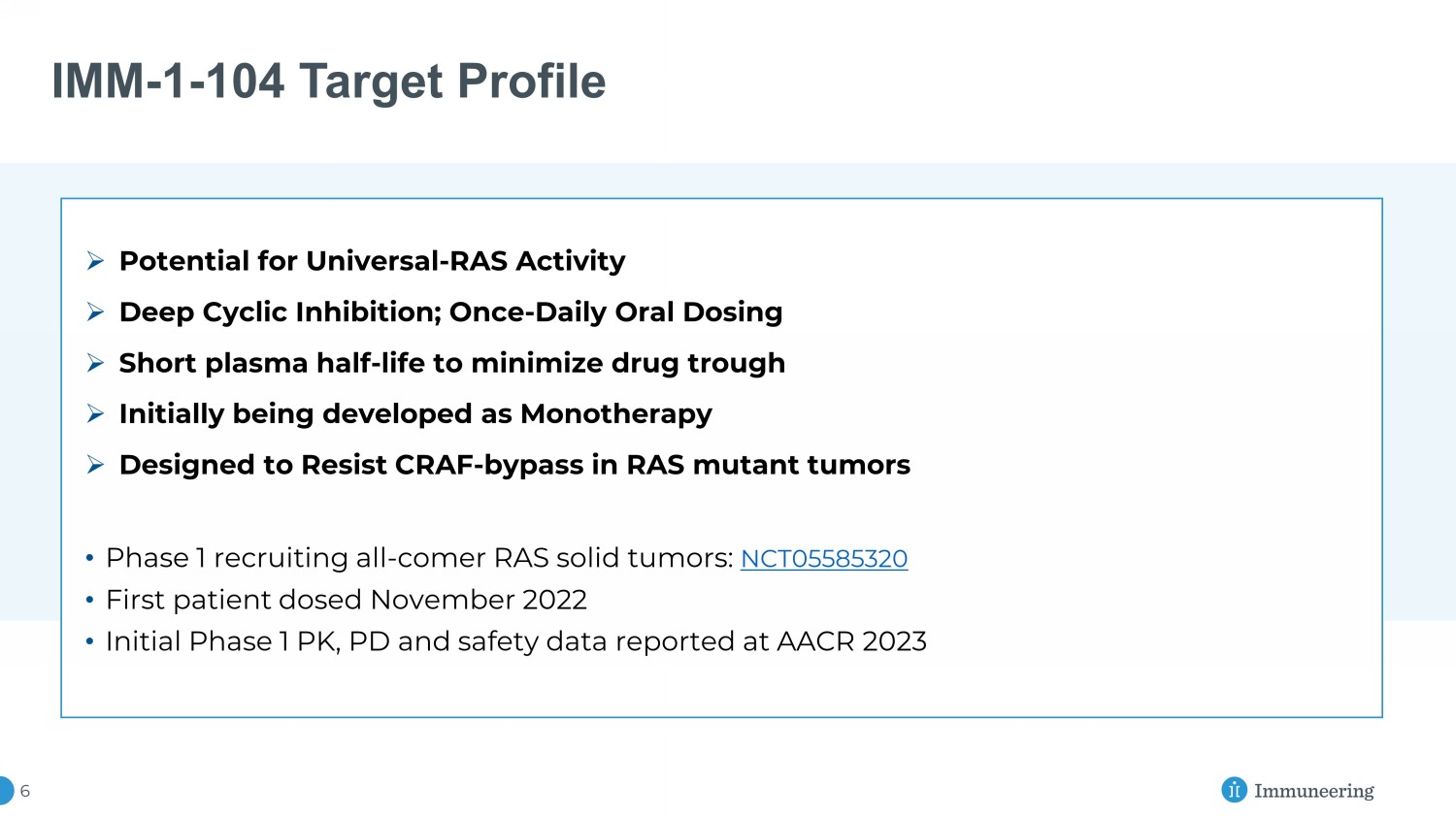Click the Immuneering wordmark text
Image resolution: width=1456 pixels, height=819 pixels.
(x=1313, y=791)
